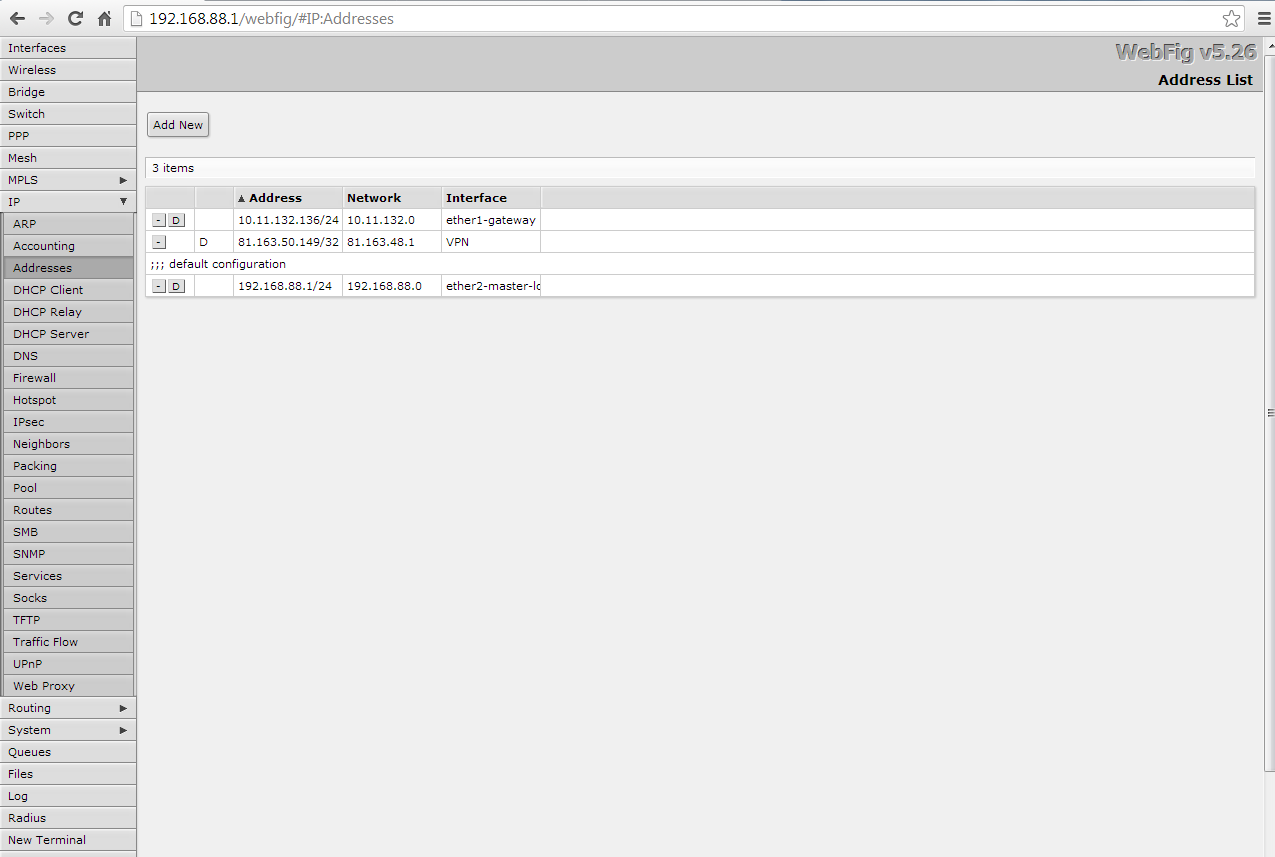Image resolution: width=1275 pixels, height=857 pixels.
Task: Open the Files menu
Action: pyautogui.click(x=68, y=774)
